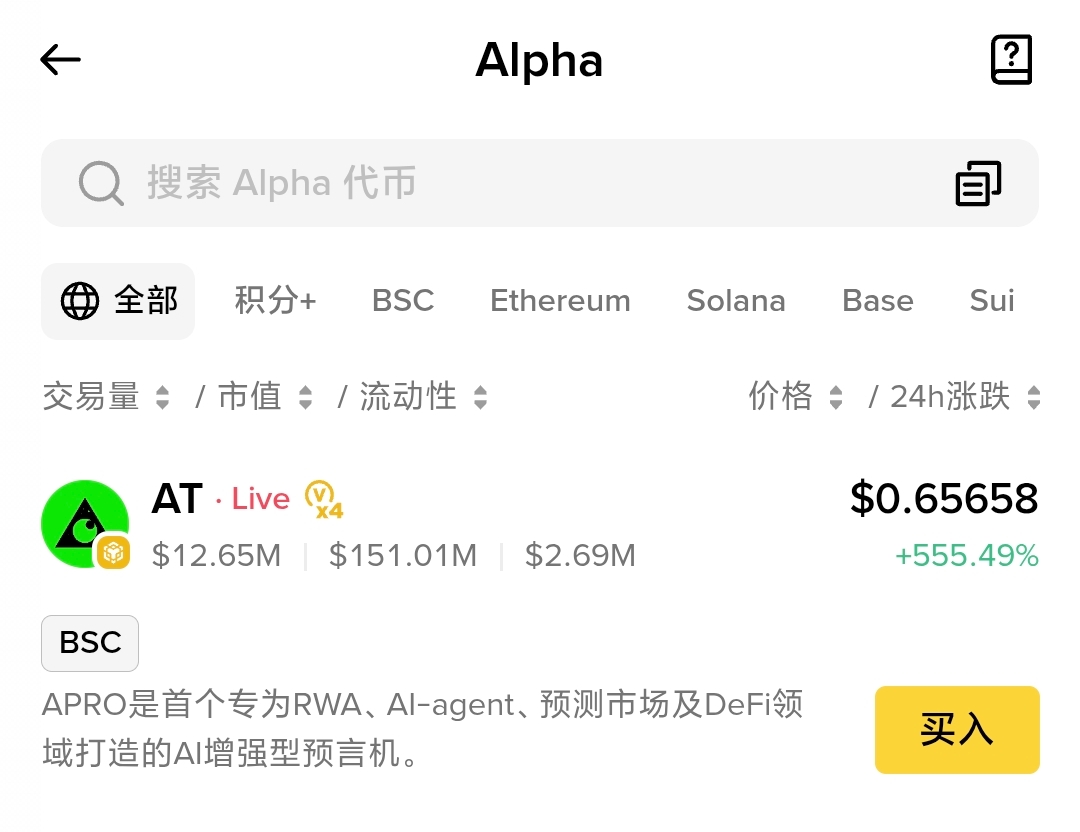Sort list by 市值 market cap

click(x=265, y=398)
